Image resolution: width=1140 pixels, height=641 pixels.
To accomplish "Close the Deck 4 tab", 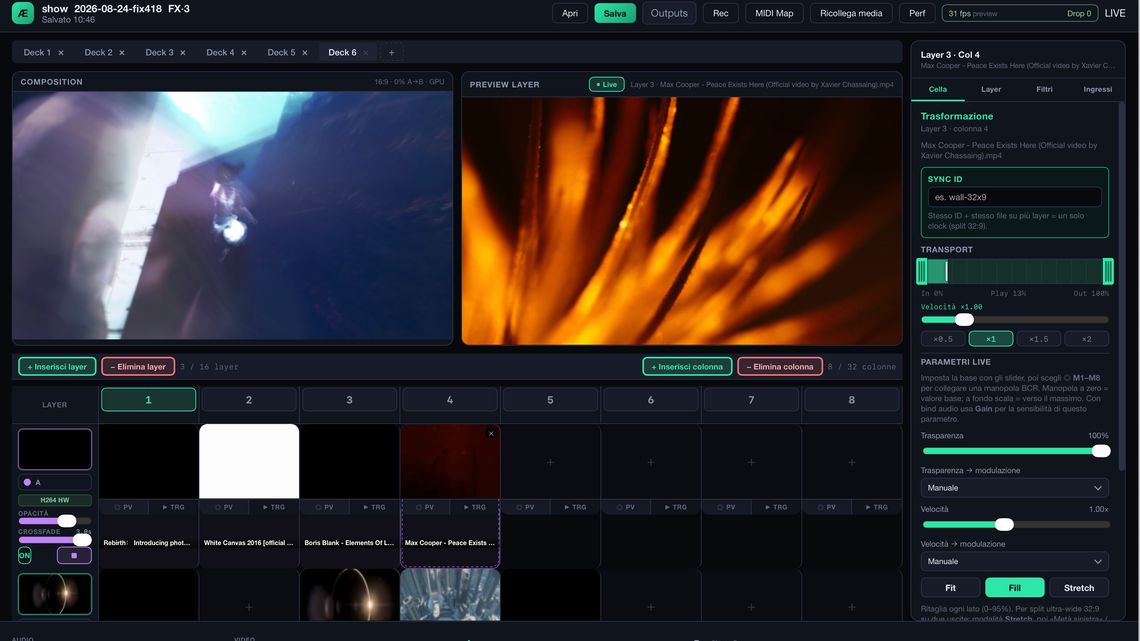I will pos(244,53).
